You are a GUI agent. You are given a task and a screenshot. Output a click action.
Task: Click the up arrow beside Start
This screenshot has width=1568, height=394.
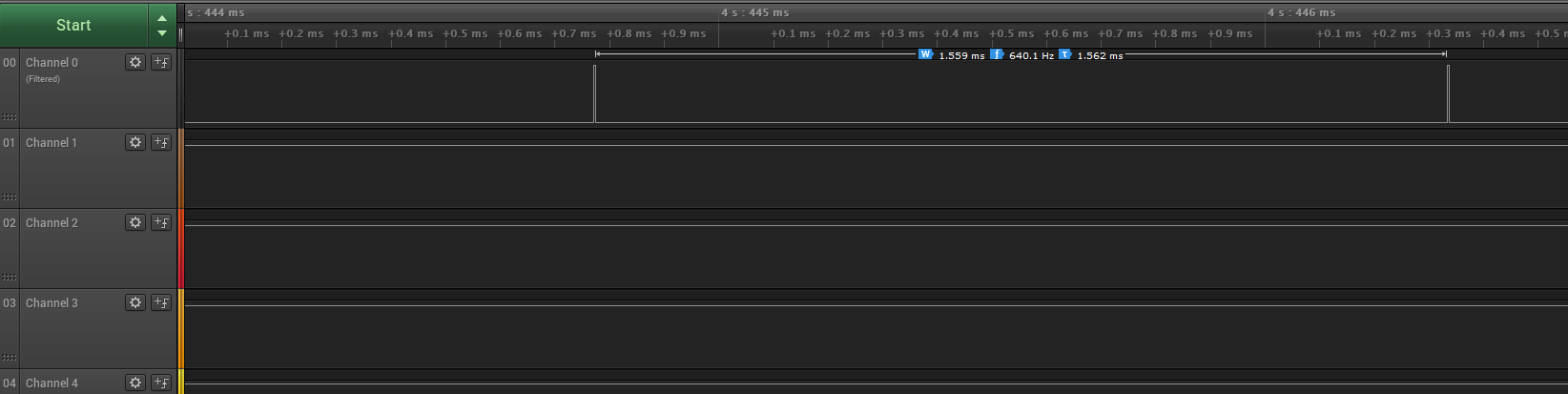(x=162, y=18)
